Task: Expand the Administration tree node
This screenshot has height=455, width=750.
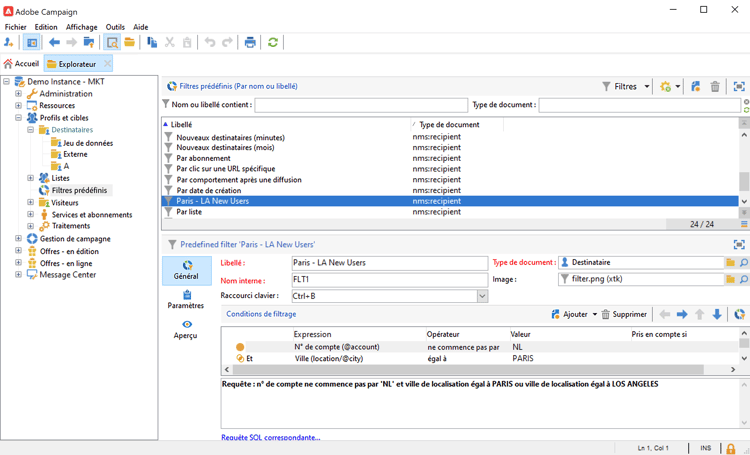Action: point(18,94)
